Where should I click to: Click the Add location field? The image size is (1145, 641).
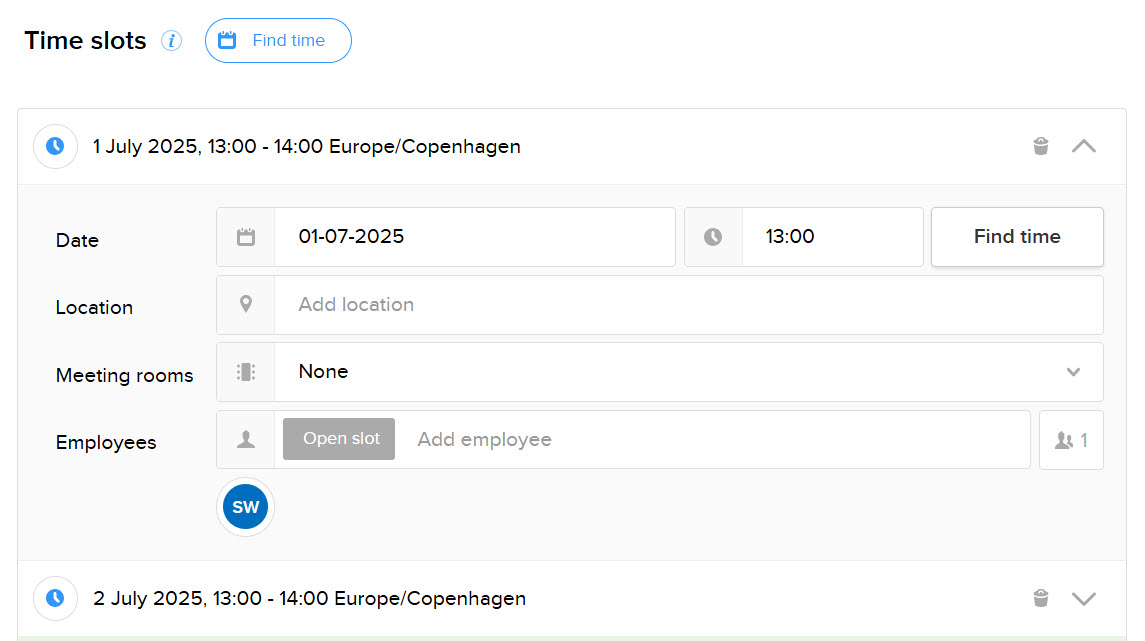pyautogui.click(x=690, y=305)
